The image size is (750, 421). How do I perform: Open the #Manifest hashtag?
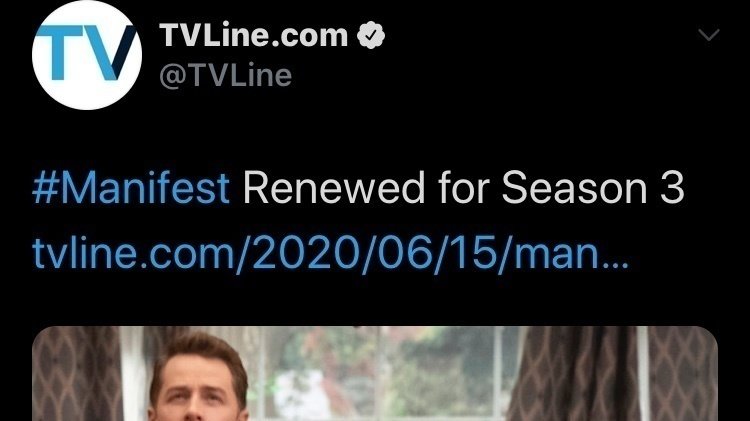131,188
